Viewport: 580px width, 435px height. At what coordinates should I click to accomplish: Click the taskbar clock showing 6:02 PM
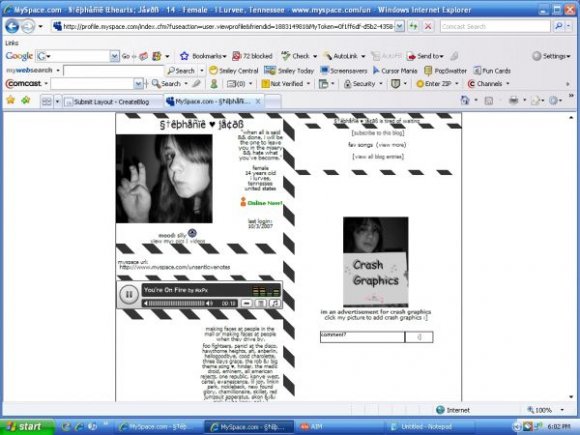pos(559,426)
